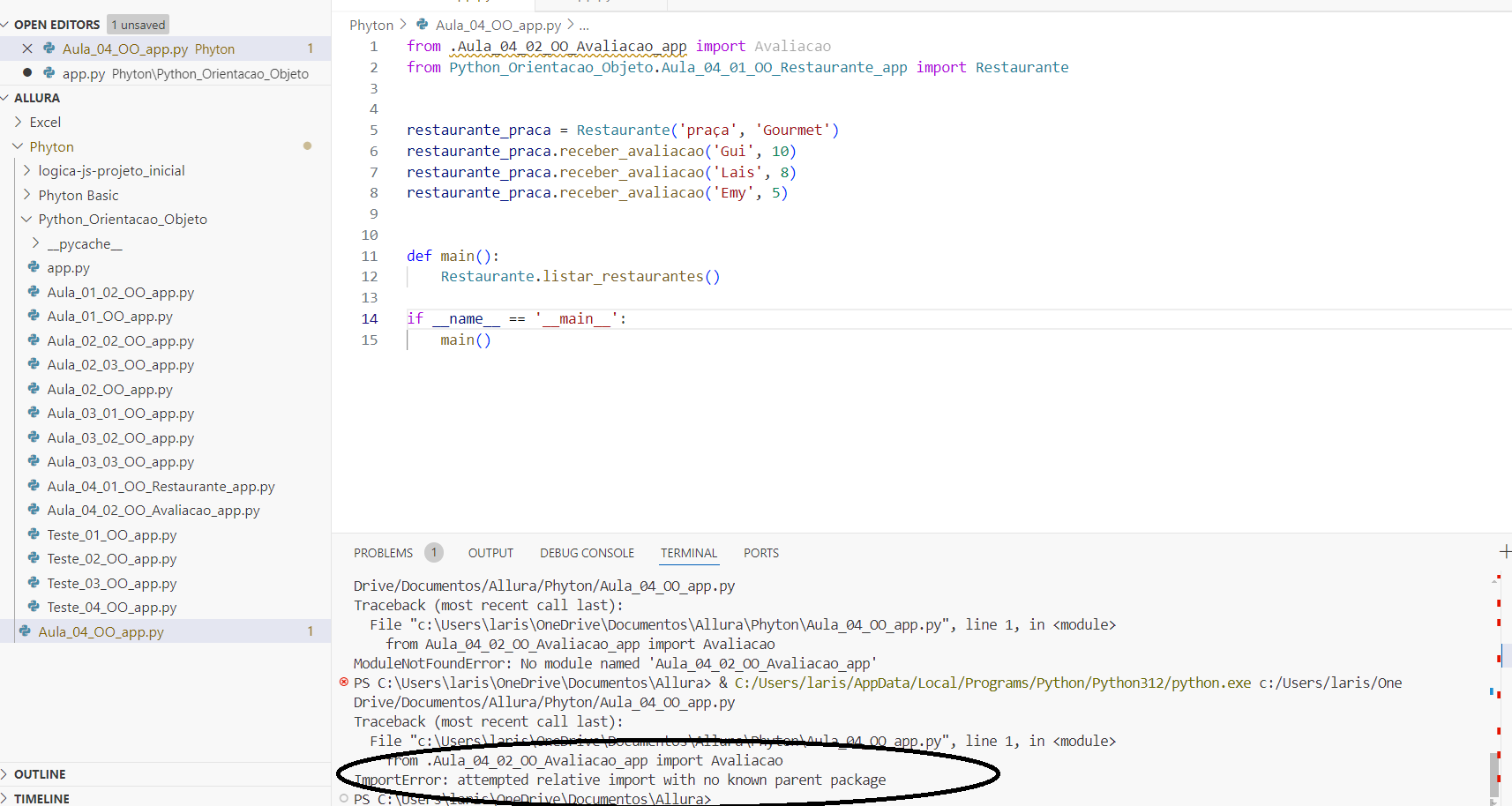The image size is (1512, 806).
Task: Open Aula_02_02_OO_app.py file
Action: point(121,340)
